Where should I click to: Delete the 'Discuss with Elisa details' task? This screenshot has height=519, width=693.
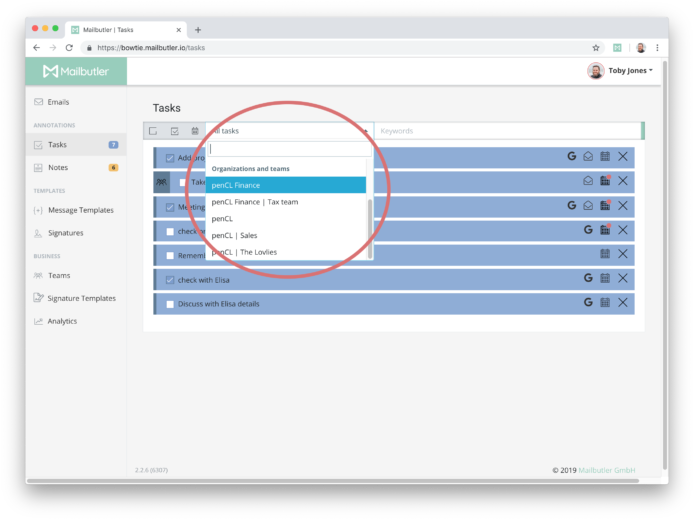point(623,302)
